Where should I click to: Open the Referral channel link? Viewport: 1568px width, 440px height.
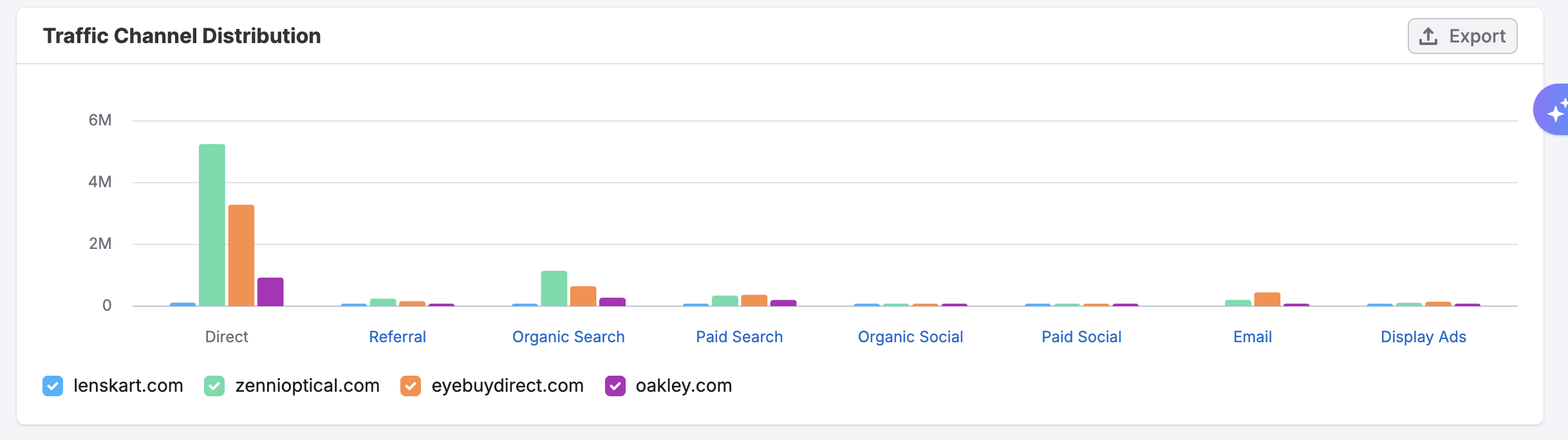pos(397,337)
